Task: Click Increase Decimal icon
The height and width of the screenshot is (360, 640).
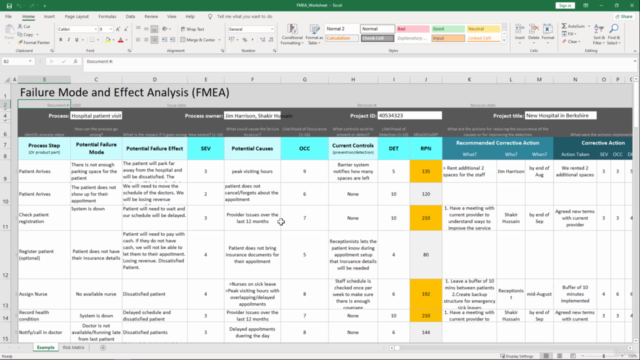Action: 262,40
